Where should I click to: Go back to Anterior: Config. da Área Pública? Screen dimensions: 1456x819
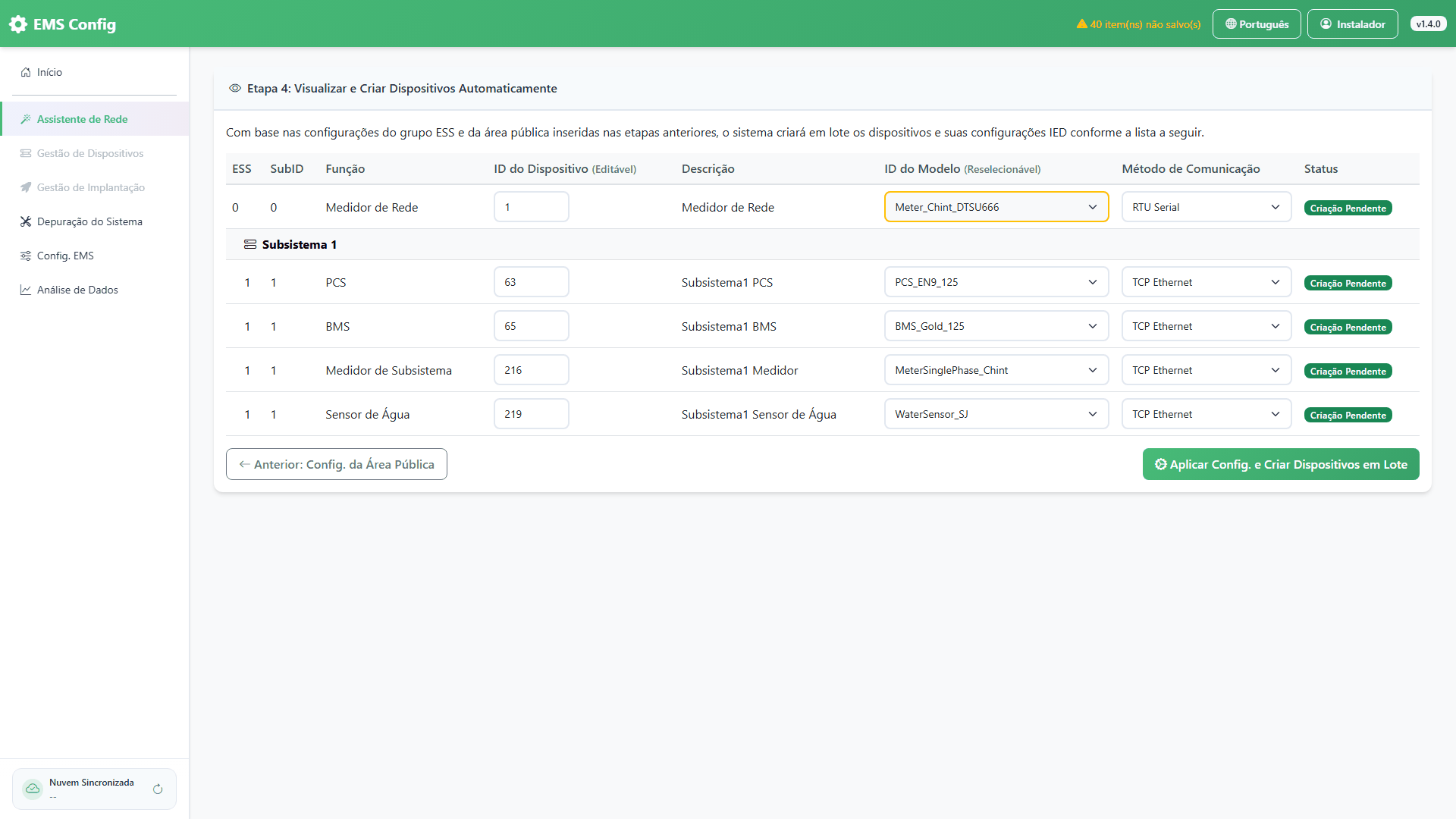click(x=337, y=464)
